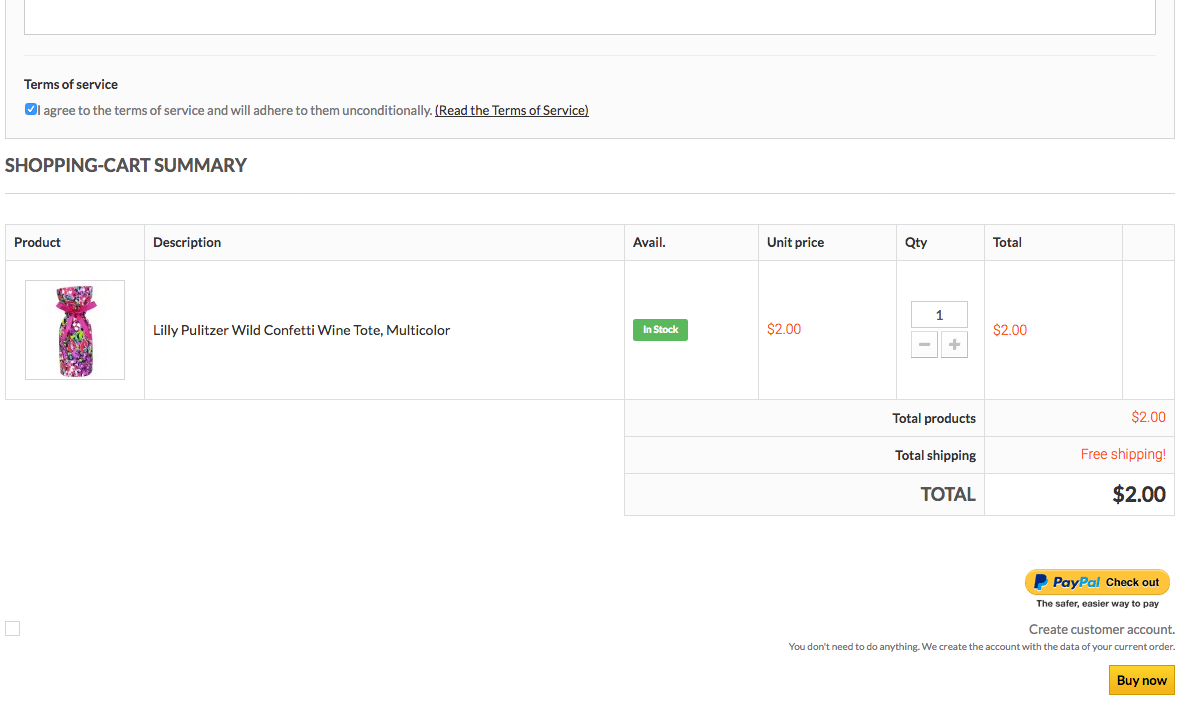Click the Product column header
This screenshot has width=1183, height=715.
[x=38, y=242]
